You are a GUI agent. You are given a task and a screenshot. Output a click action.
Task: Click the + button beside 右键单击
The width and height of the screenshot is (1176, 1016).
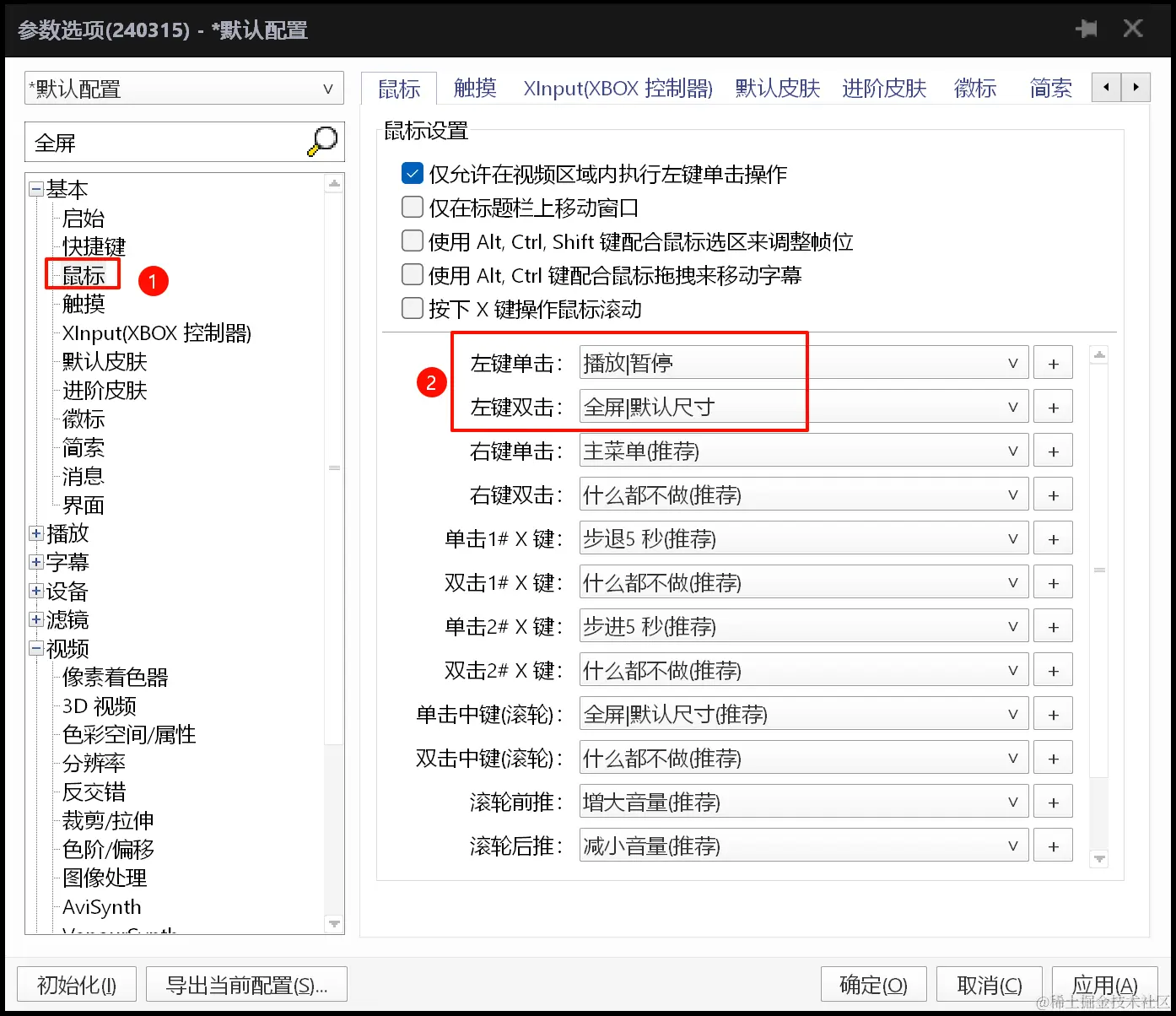pos(1053,450)
